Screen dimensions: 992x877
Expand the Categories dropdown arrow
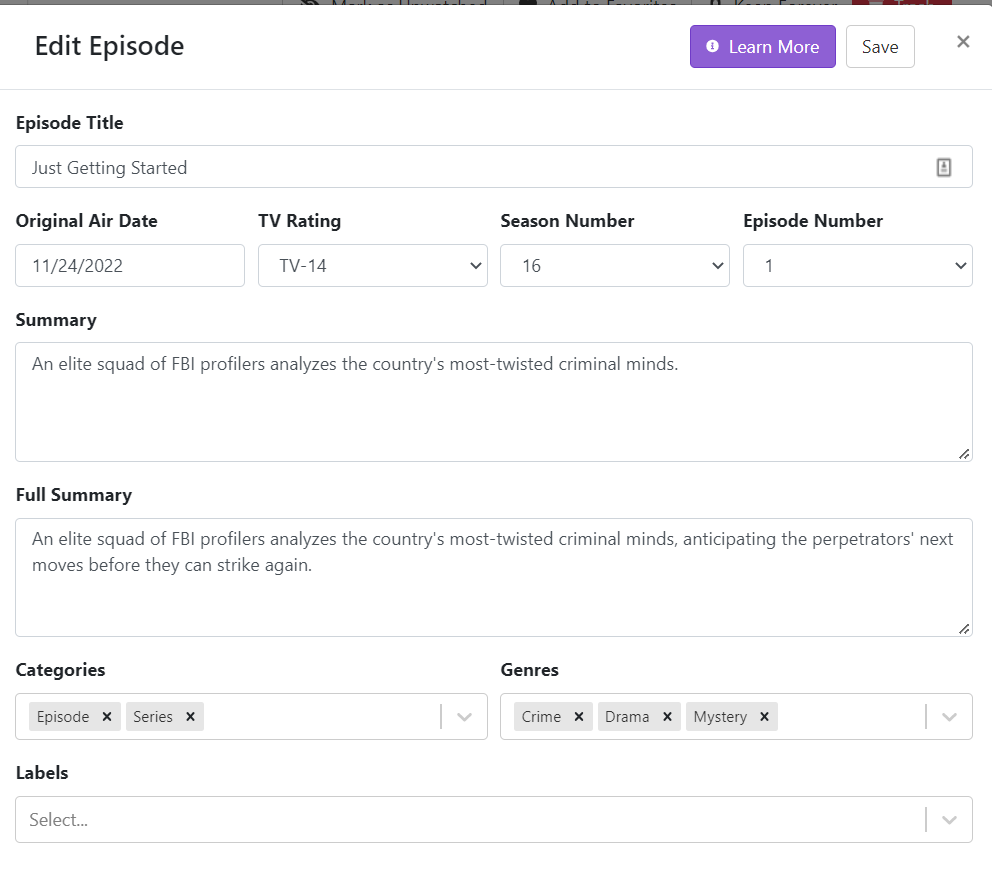[x=464, y=717]
